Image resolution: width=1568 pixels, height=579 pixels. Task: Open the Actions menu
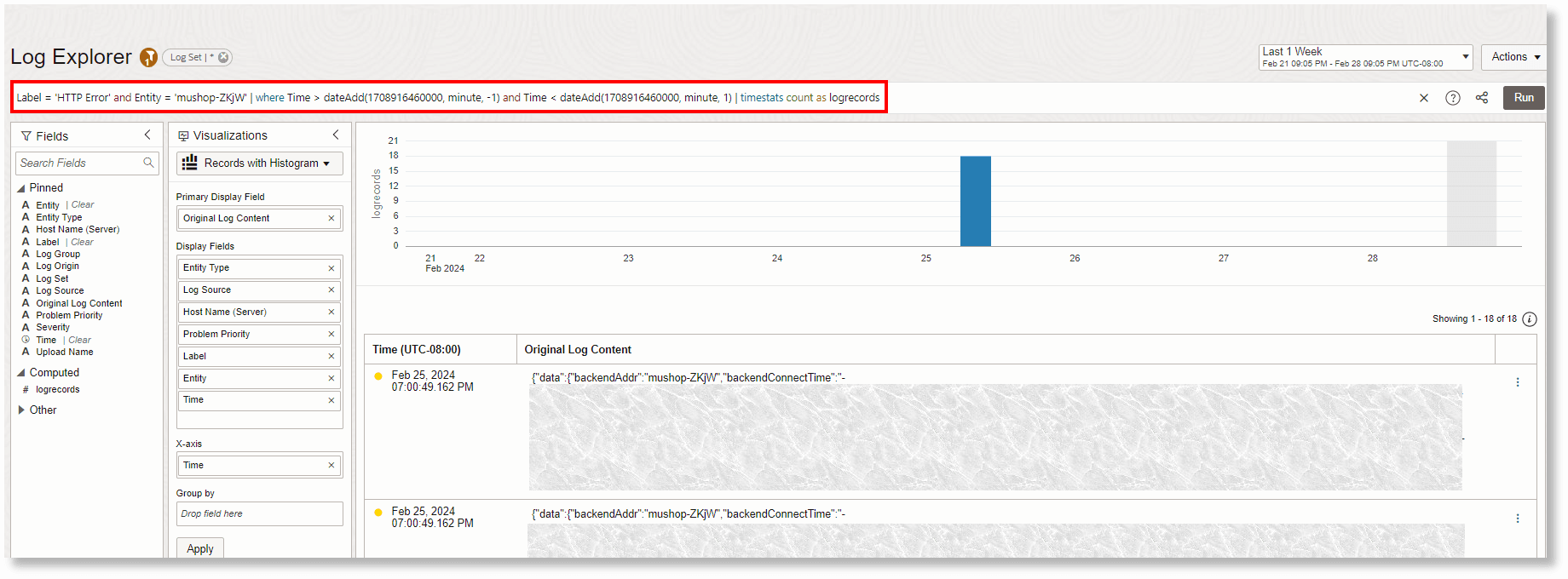(x=1514, y=57)
